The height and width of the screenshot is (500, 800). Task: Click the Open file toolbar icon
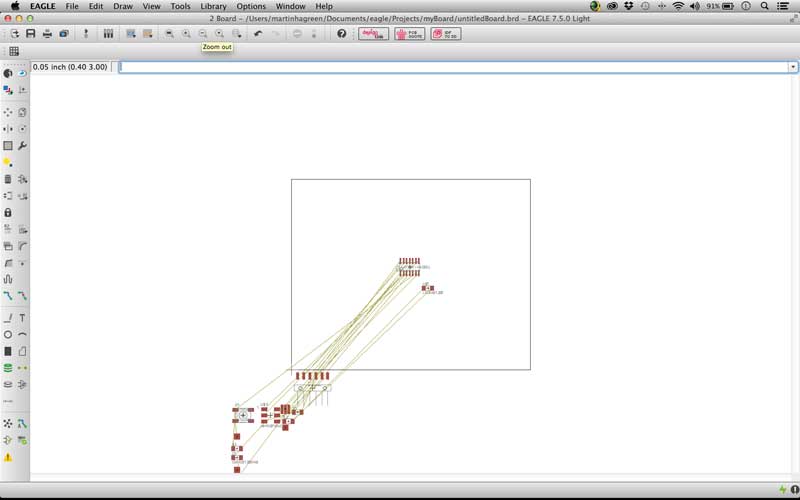[14, 34]
